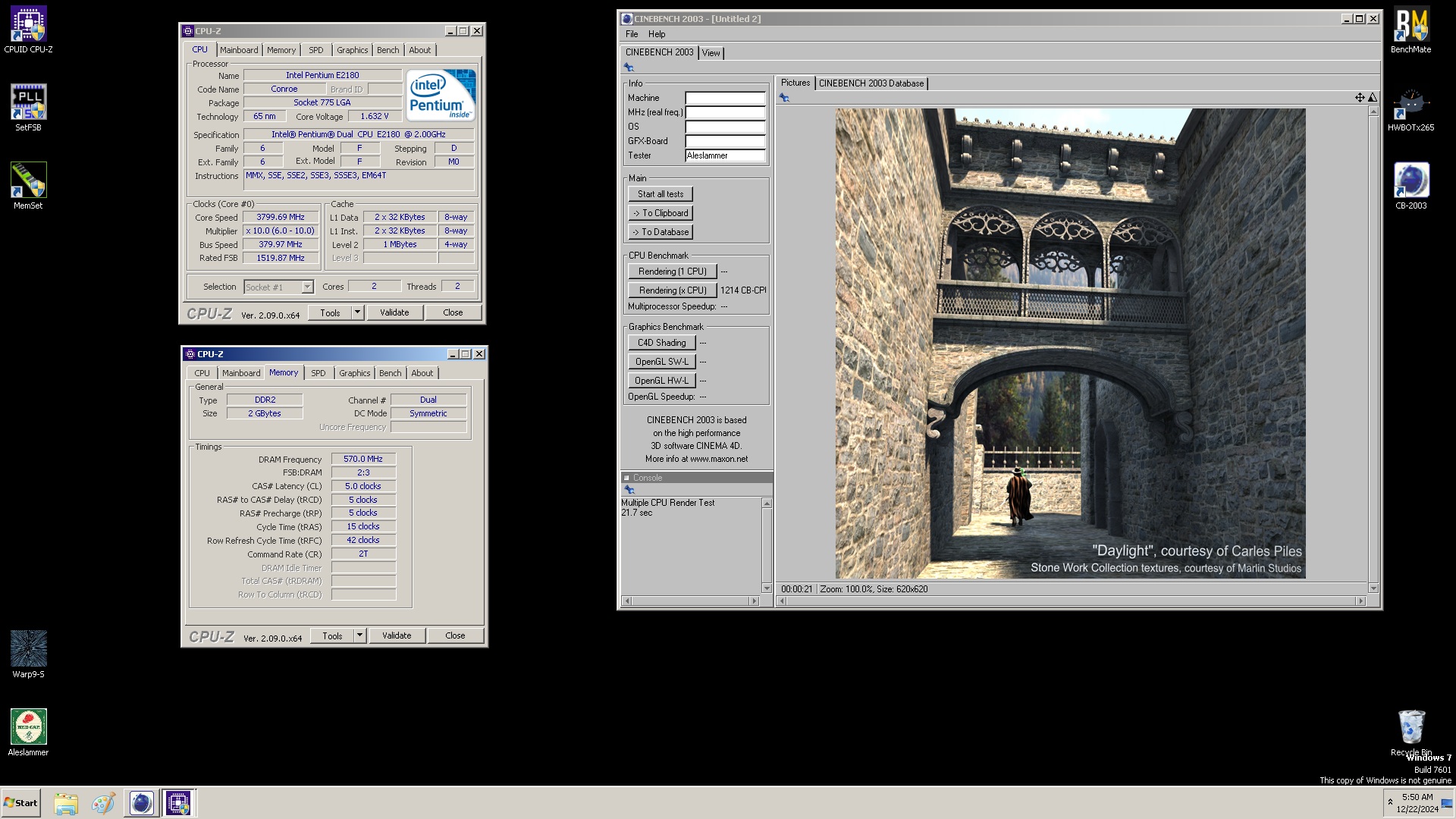This screenshot has height=819, width=1456.
Task: Click the Start all tests button
Action: point(661,194)
